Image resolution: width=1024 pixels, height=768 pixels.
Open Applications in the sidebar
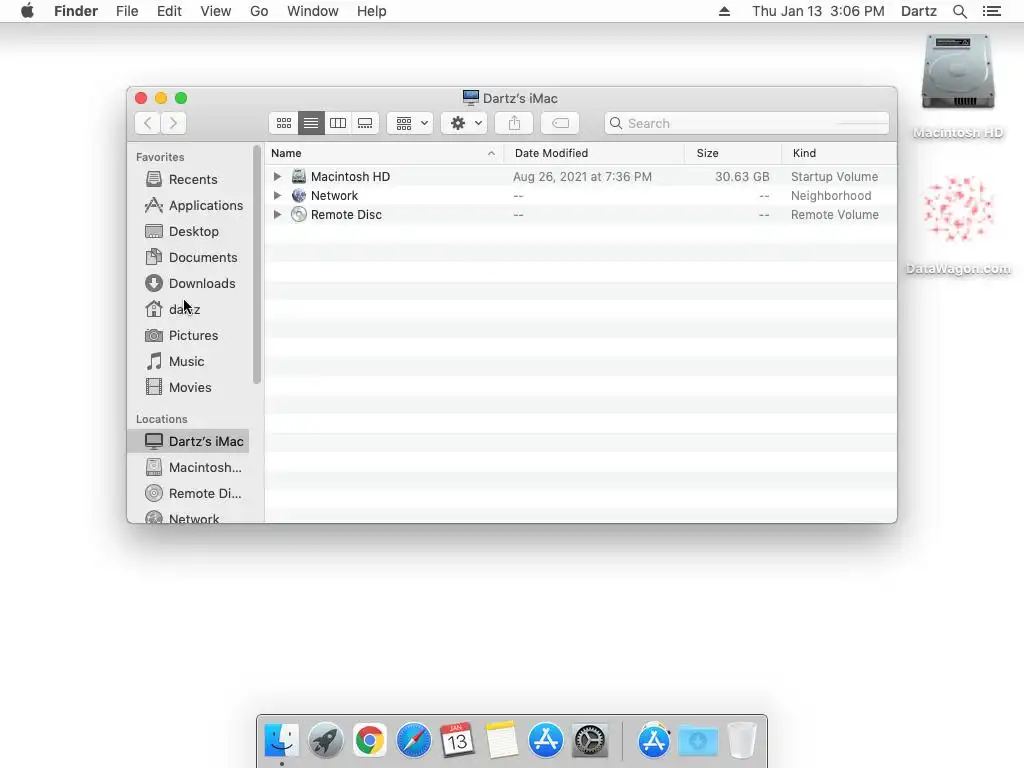[x=188, y=205]
